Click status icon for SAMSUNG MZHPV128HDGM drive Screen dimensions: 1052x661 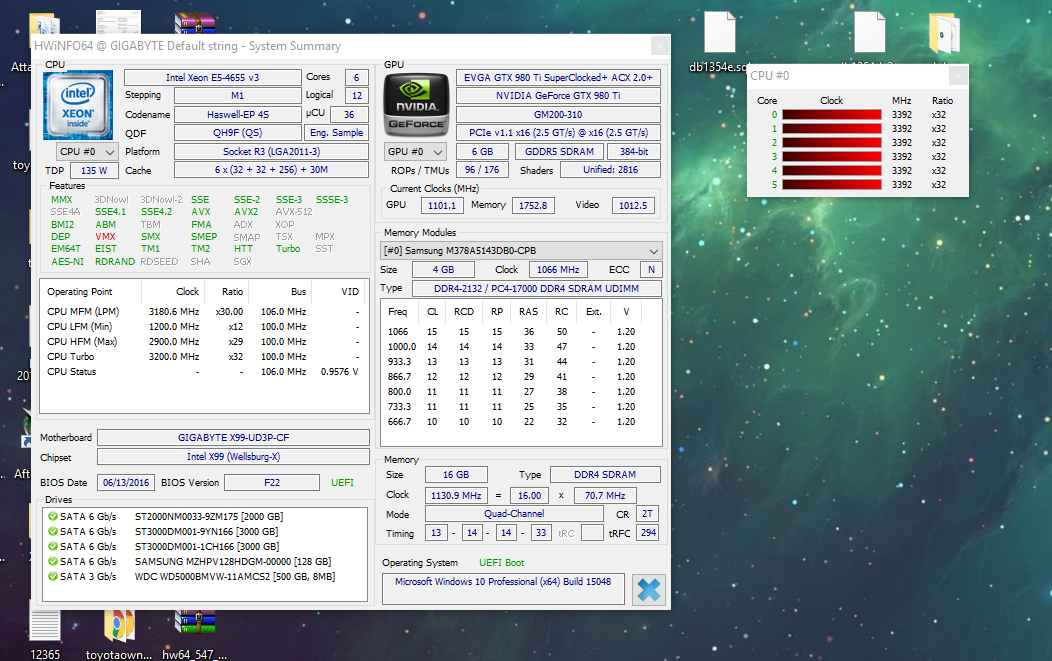52,561
